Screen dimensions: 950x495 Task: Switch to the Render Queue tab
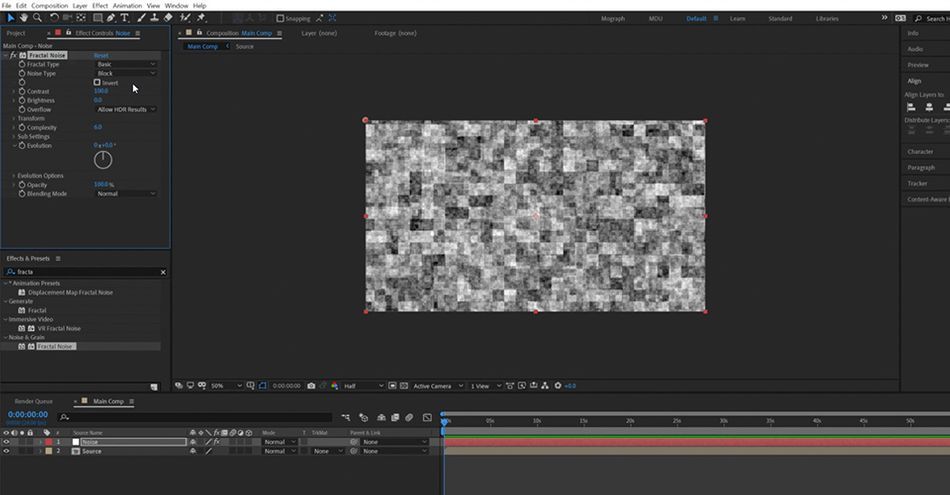(x=33, y=401)
